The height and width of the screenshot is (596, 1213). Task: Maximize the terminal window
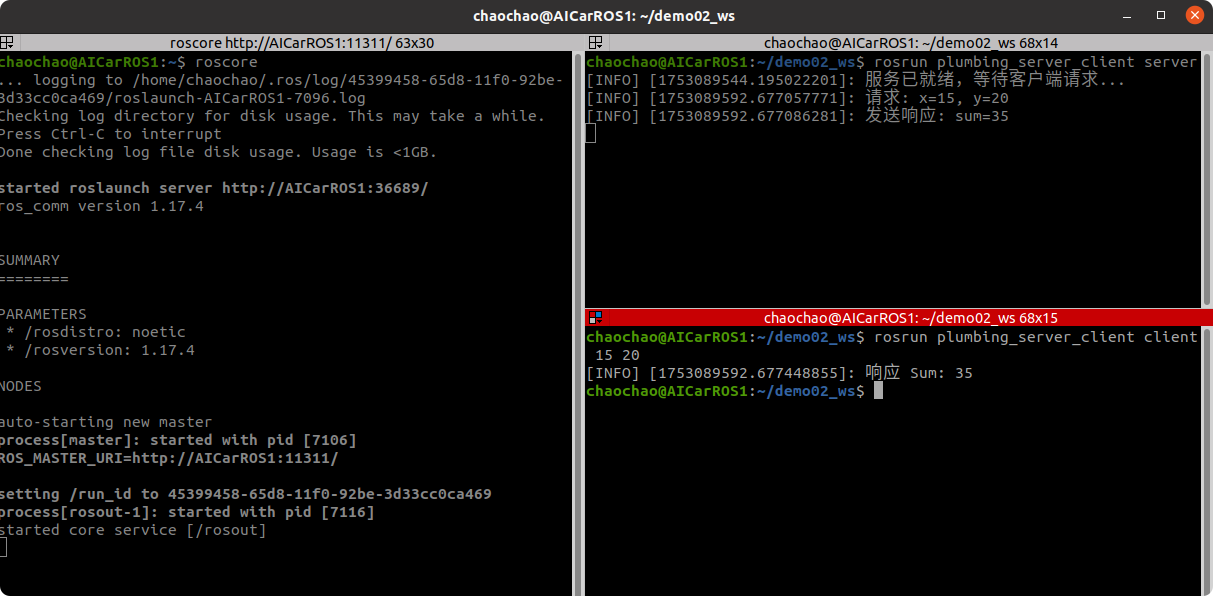(1161, 15)
